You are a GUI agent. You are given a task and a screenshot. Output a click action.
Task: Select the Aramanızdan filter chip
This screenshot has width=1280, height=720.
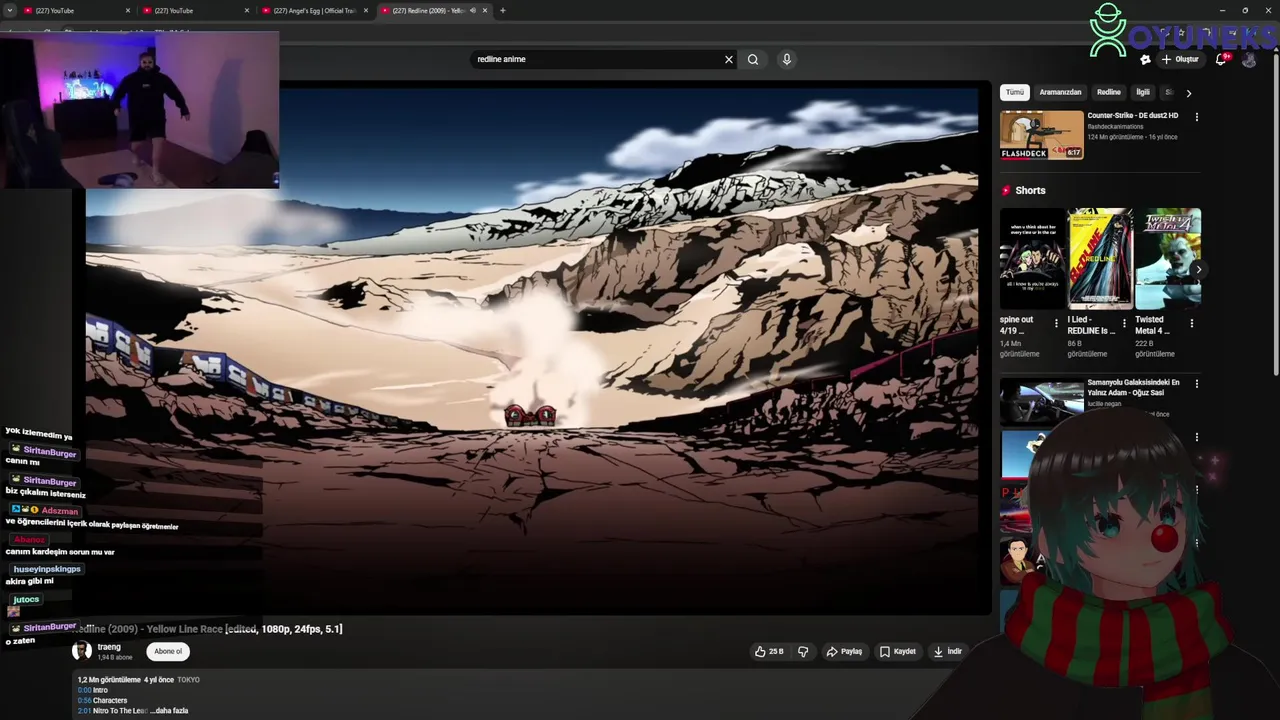coord(1060,92)
